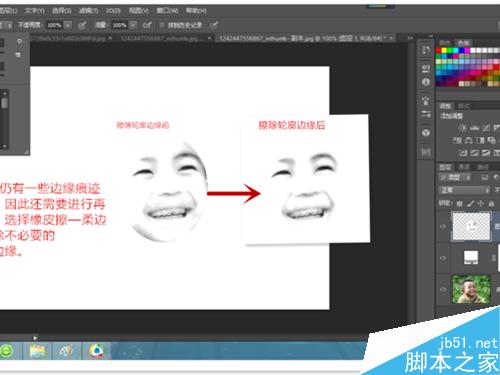500x375 pixels.
Task: Hide the top transparent face layer
Action: click(x=443, y=227)
